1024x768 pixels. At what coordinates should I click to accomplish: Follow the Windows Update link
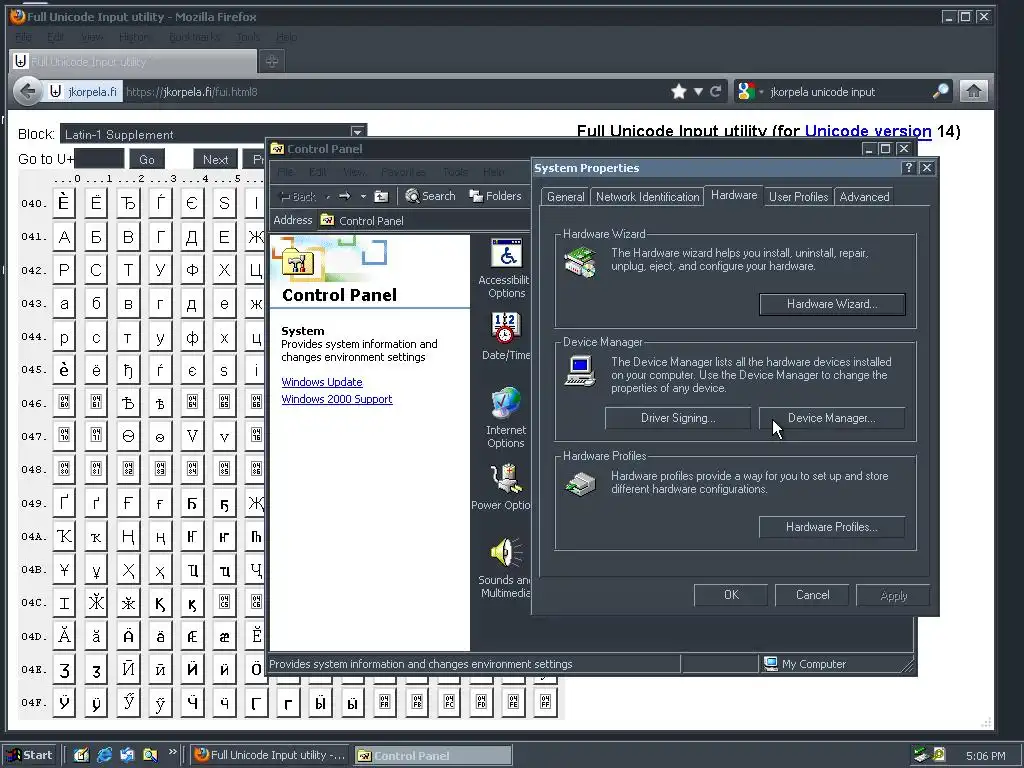point(322,382)
